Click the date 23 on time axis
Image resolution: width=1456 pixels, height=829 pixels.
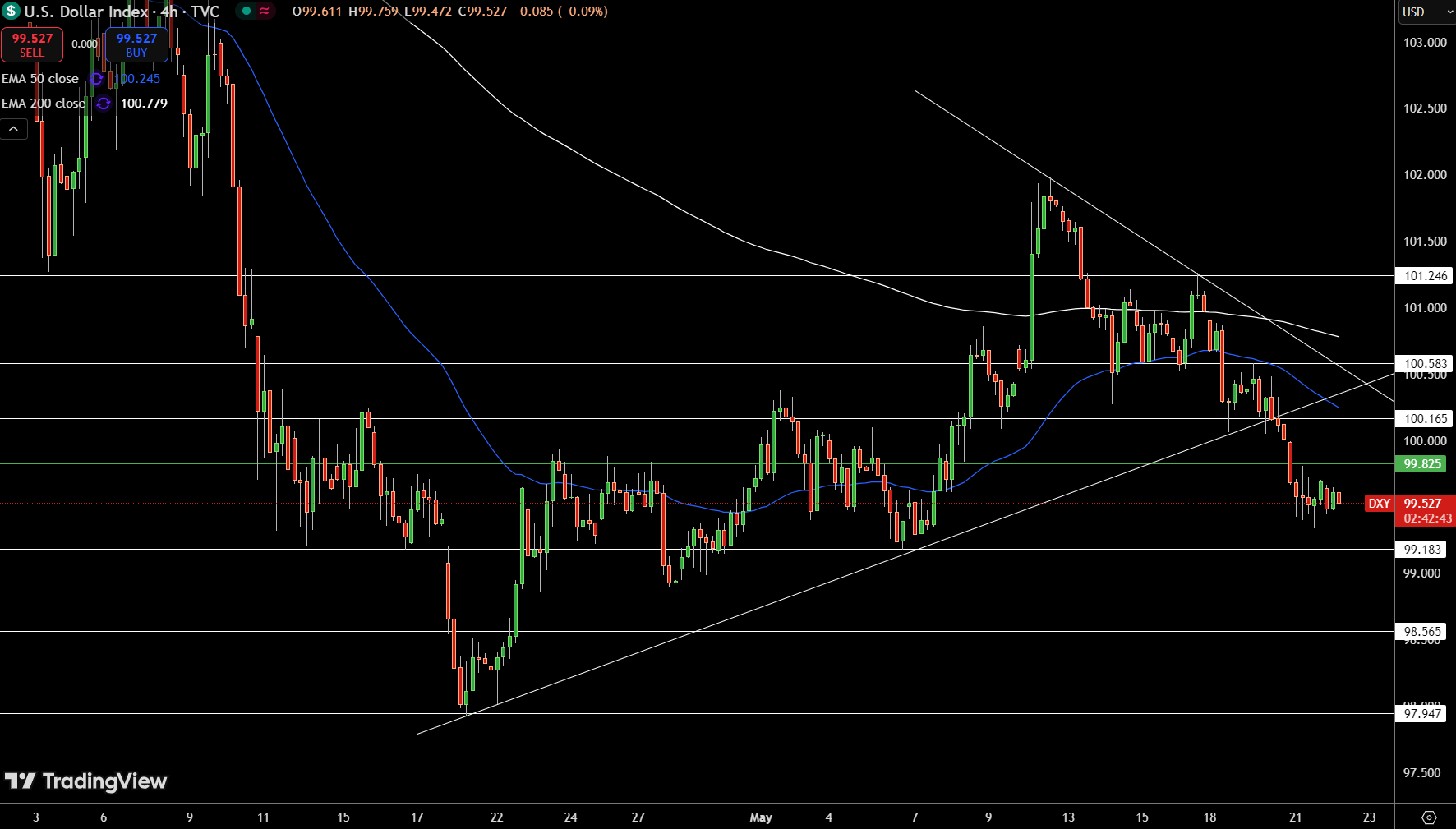tap(1369, 817)
